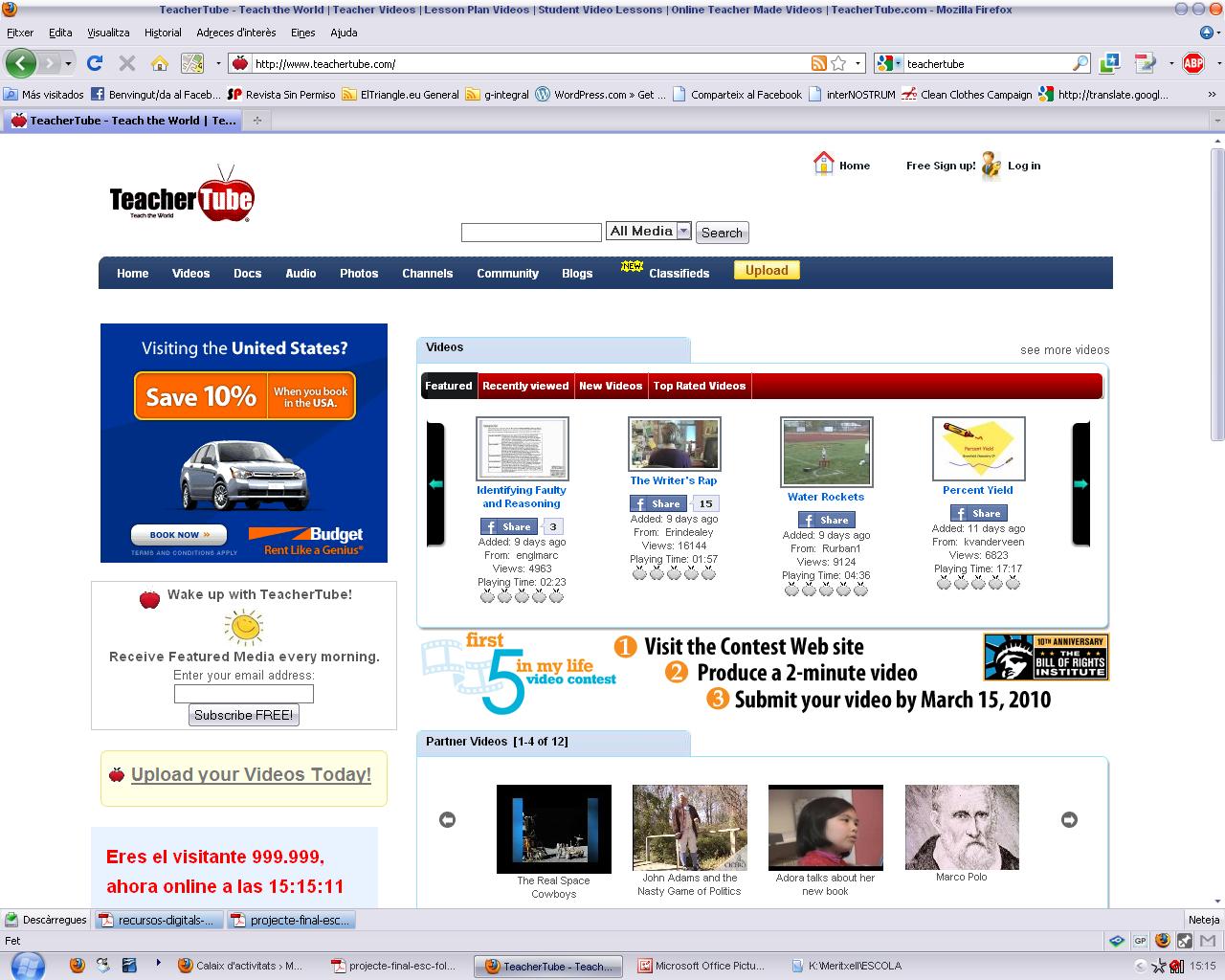
Task: Open the Historial menu
Action: click(163, 33)
